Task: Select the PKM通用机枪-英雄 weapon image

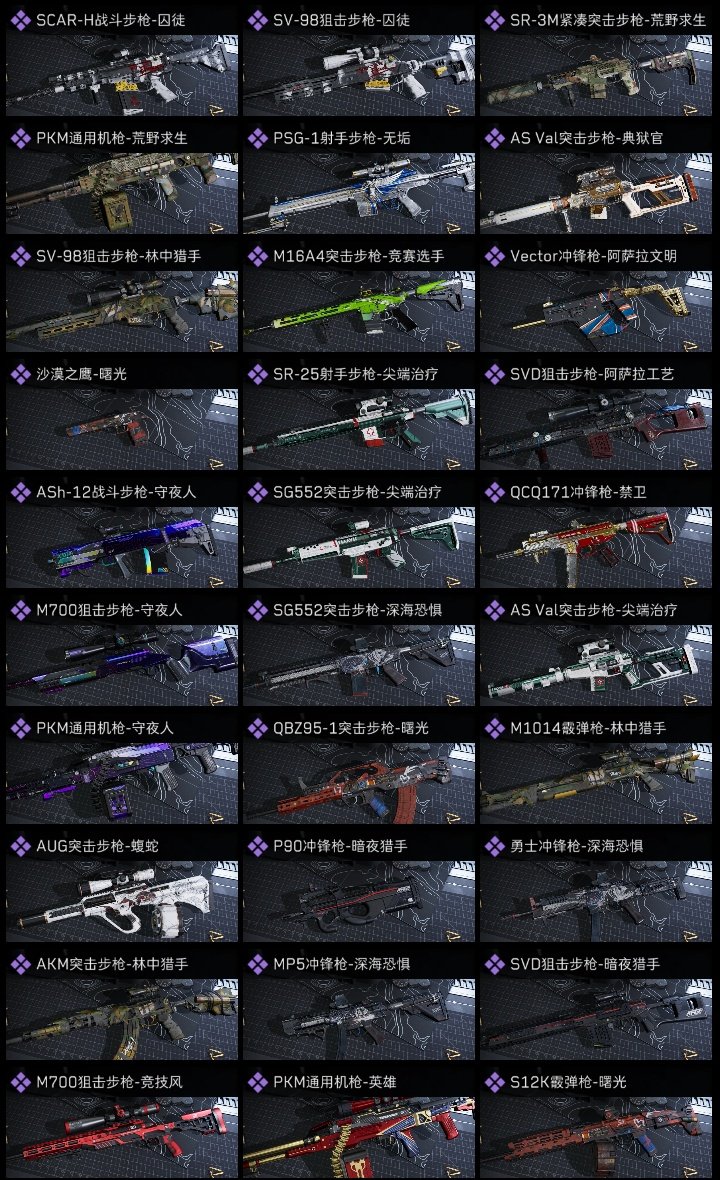Action: click(x=359, y=1137)
